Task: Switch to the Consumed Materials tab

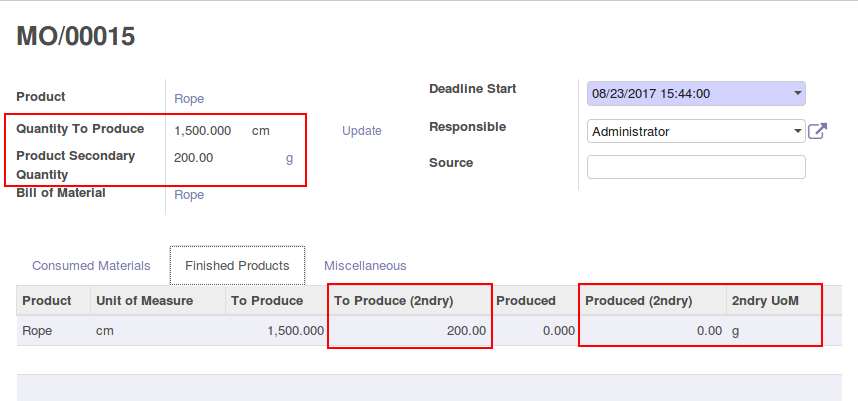Action: tap(91, 266)
